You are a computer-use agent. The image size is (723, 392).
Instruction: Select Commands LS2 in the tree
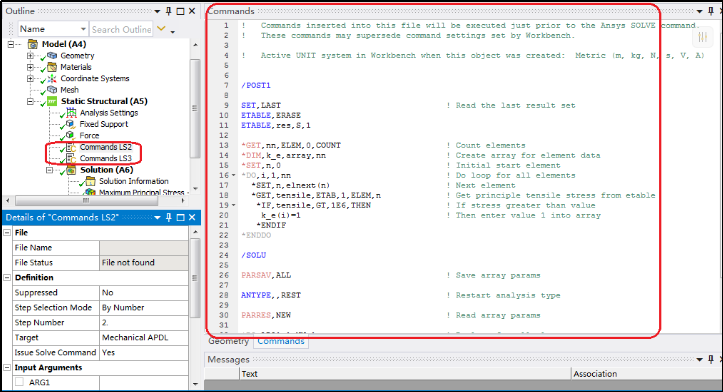[106, 147]
